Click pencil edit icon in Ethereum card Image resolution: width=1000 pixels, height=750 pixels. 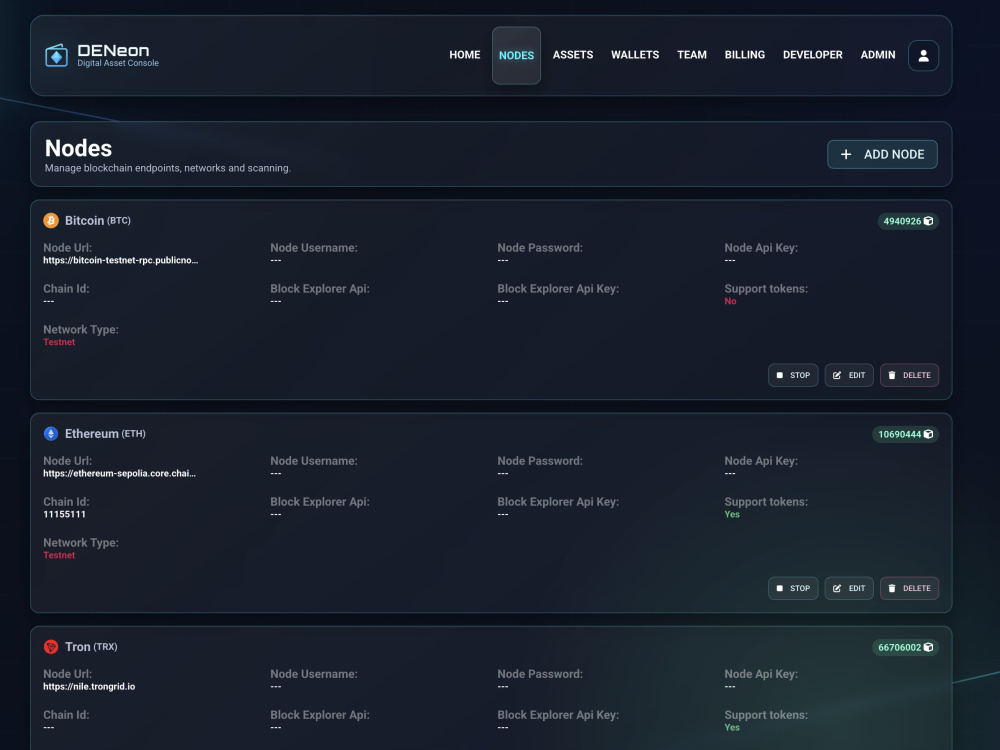pos(837,589)
